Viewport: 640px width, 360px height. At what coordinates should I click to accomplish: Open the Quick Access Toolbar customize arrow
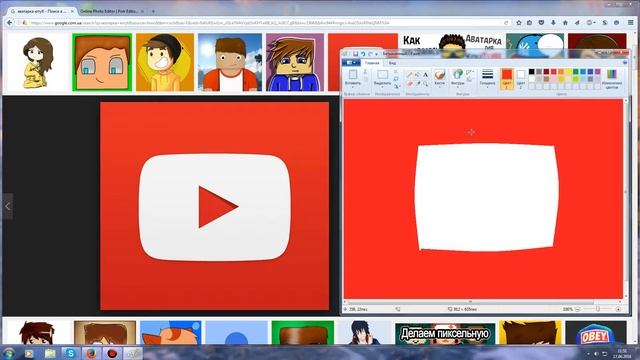click(377, 54)
